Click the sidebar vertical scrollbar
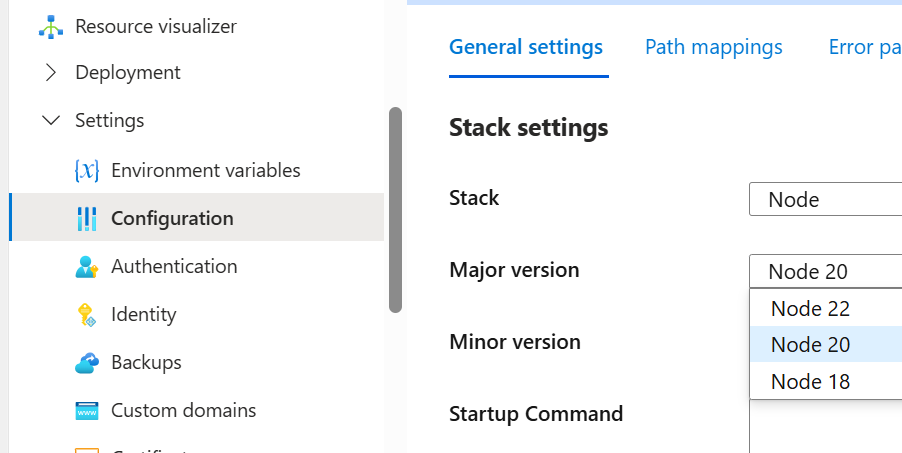Image resolution: width=902 pixels, height=453 pixels. point(395,210)
